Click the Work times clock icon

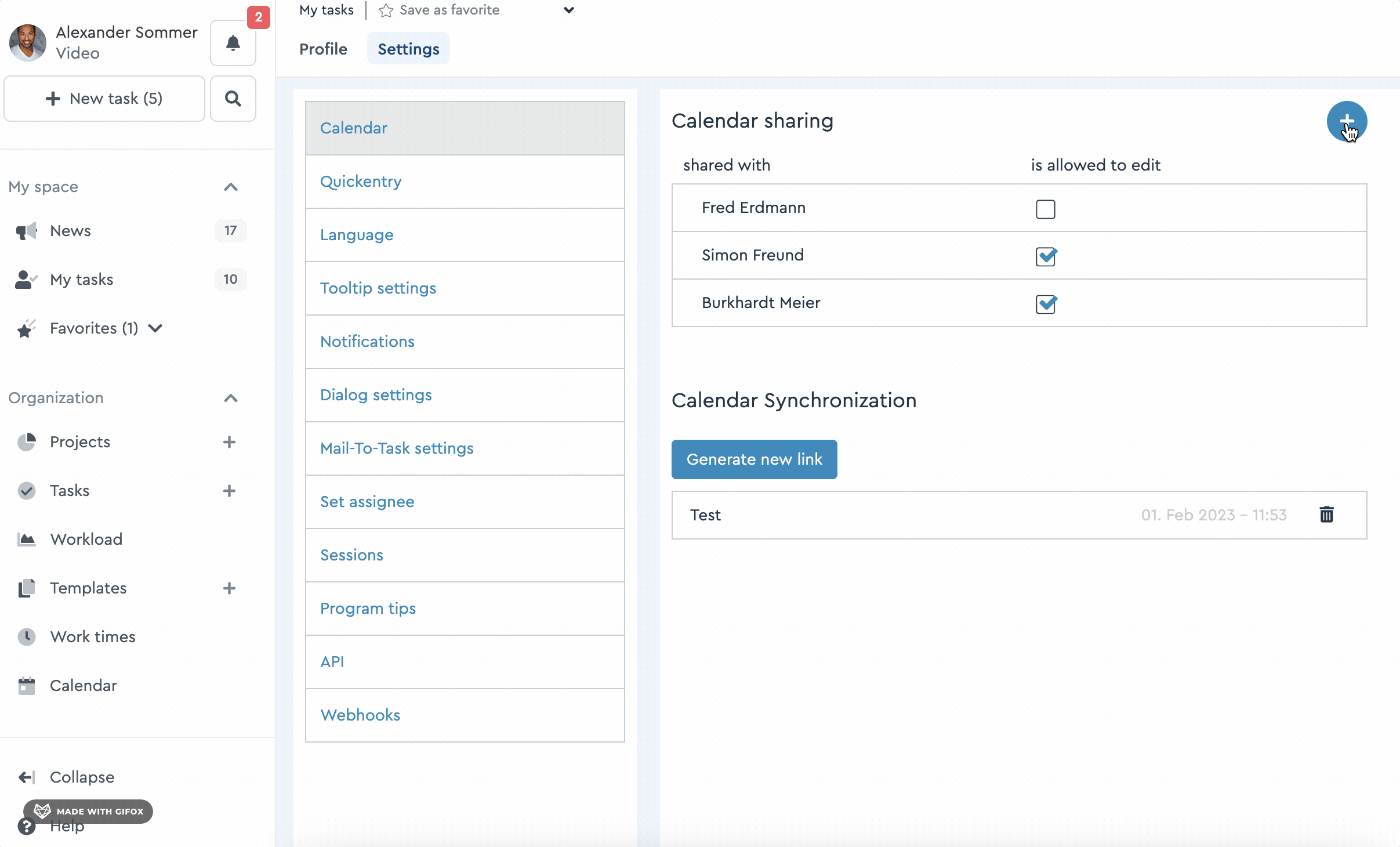[26, 637]
